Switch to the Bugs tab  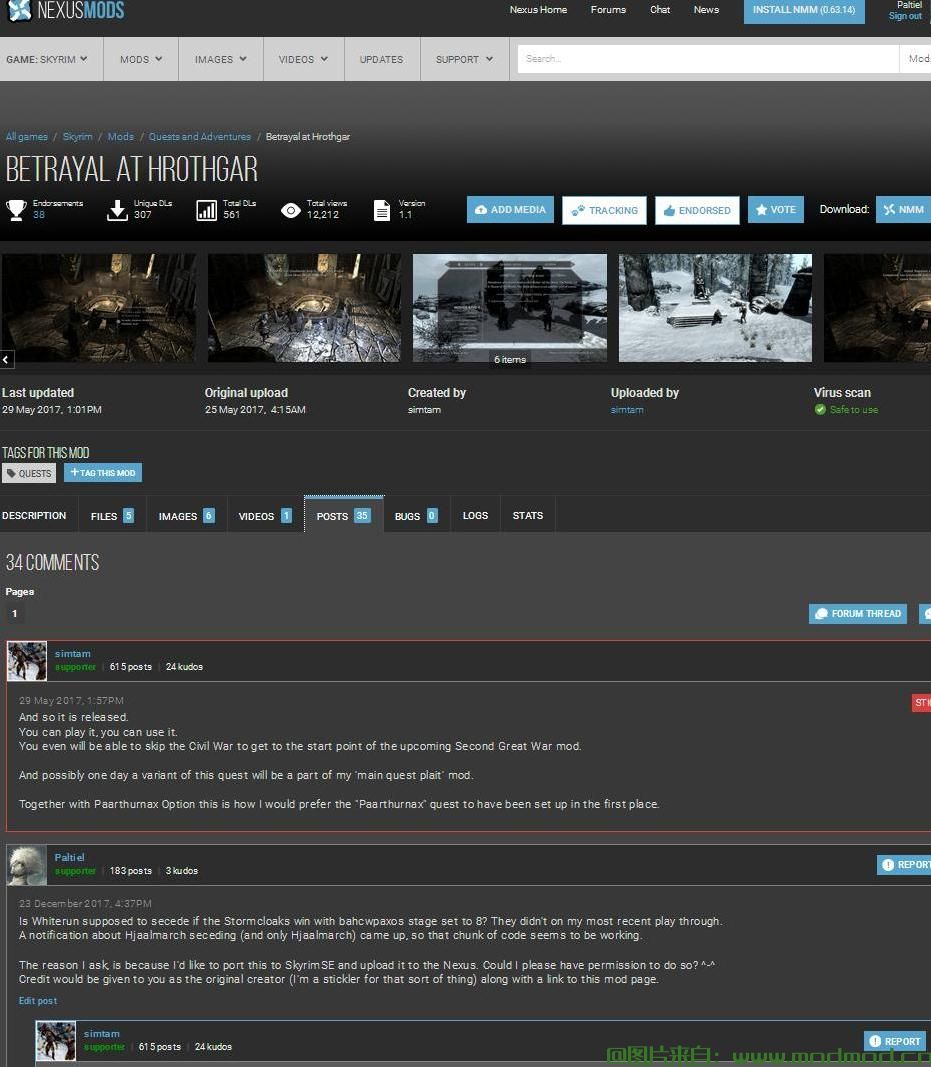point(416,516)
